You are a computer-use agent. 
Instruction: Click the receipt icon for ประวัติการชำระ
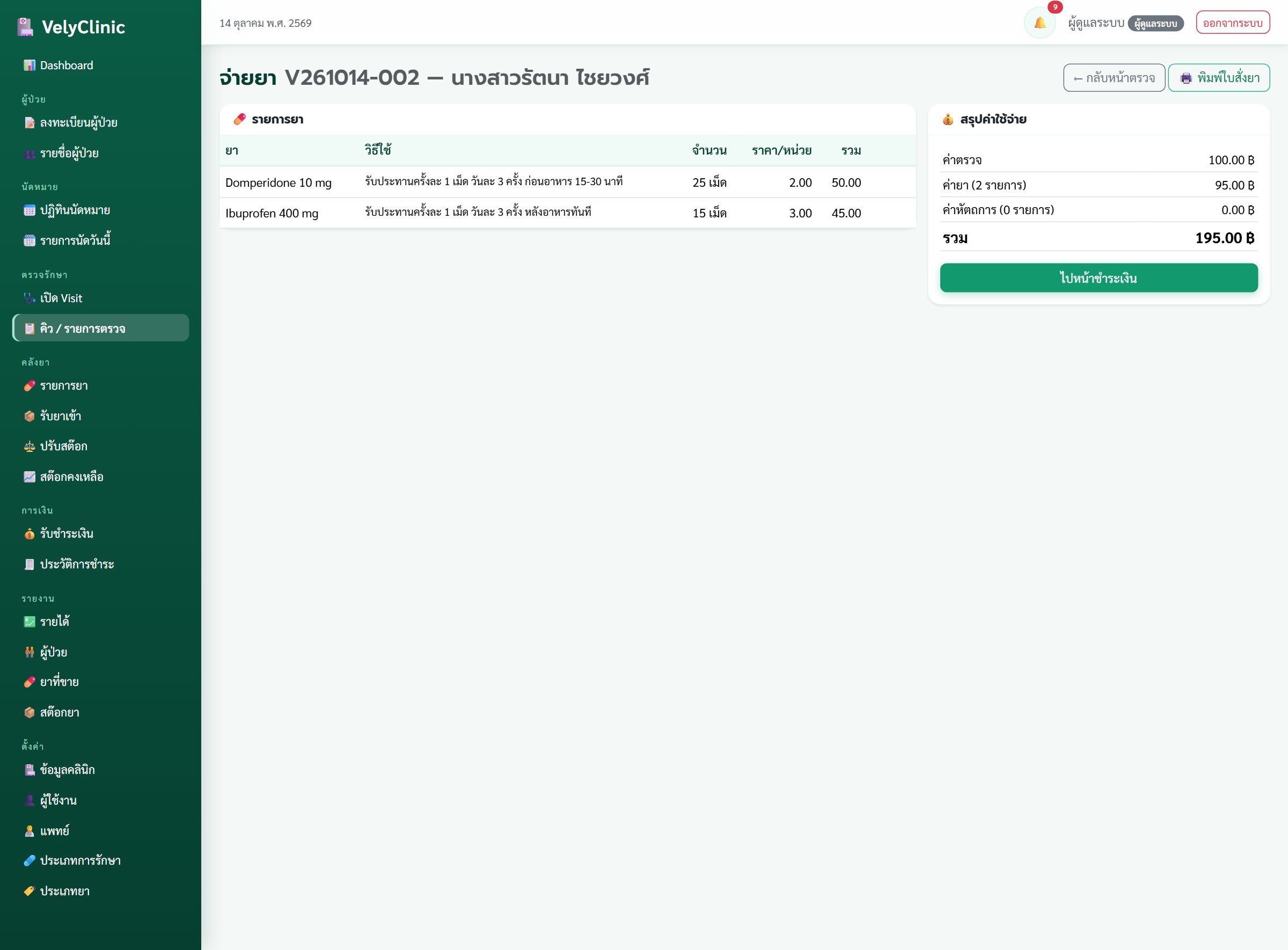(x=30, y=564)
